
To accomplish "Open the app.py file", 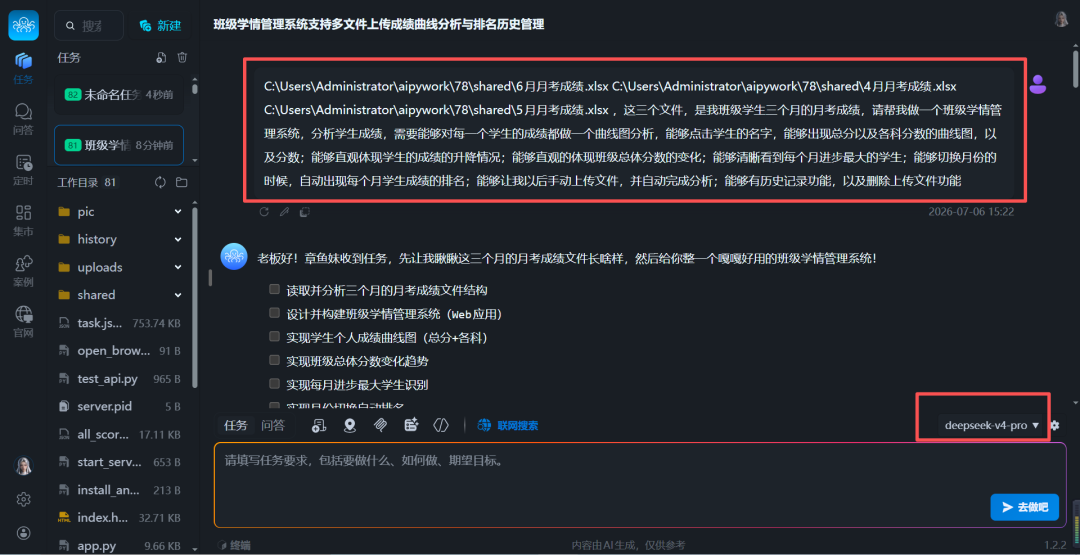I will 121,546.
